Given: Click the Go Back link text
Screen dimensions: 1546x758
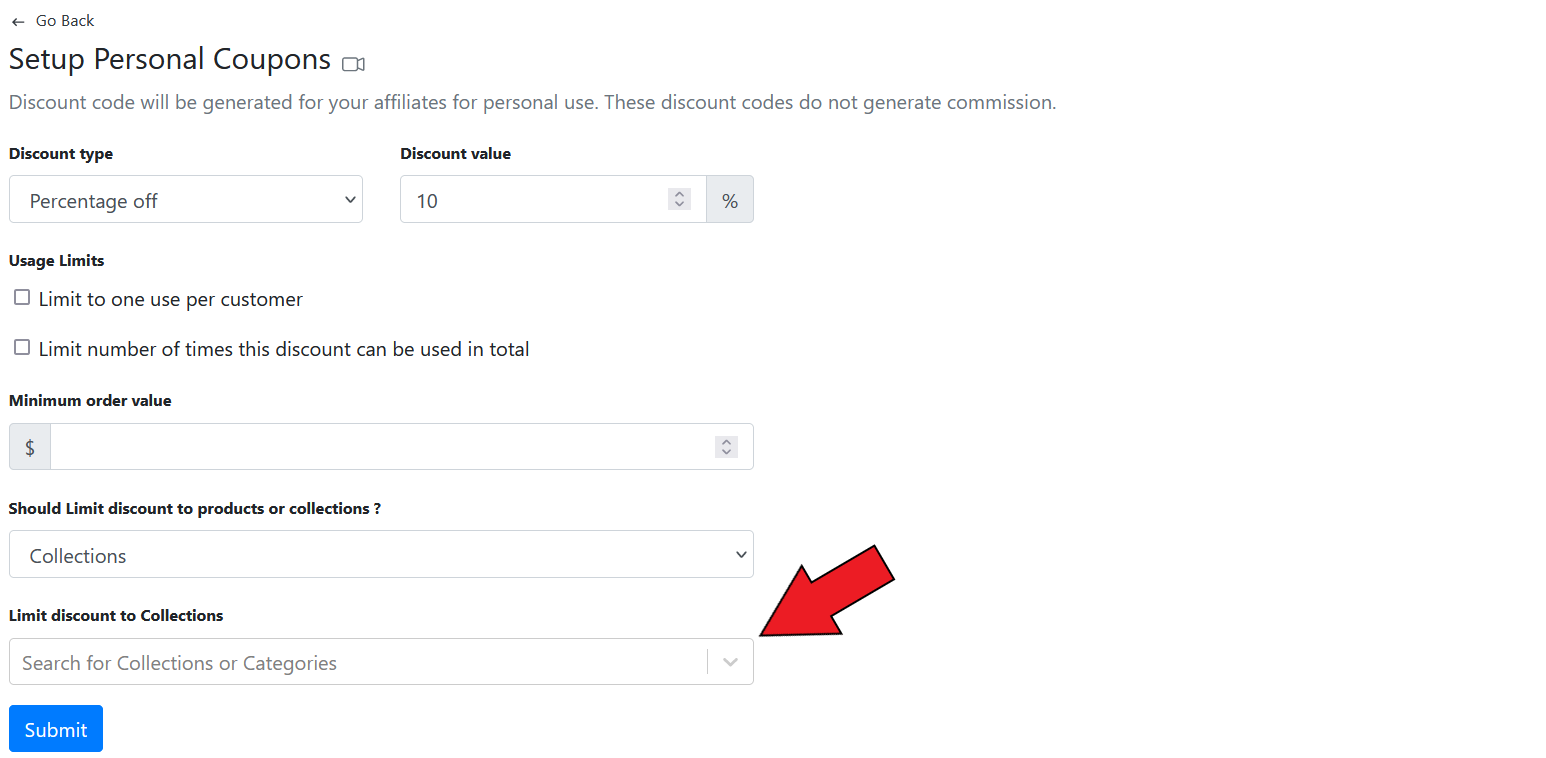Looking at the screenshot, I should click(65, 21).
